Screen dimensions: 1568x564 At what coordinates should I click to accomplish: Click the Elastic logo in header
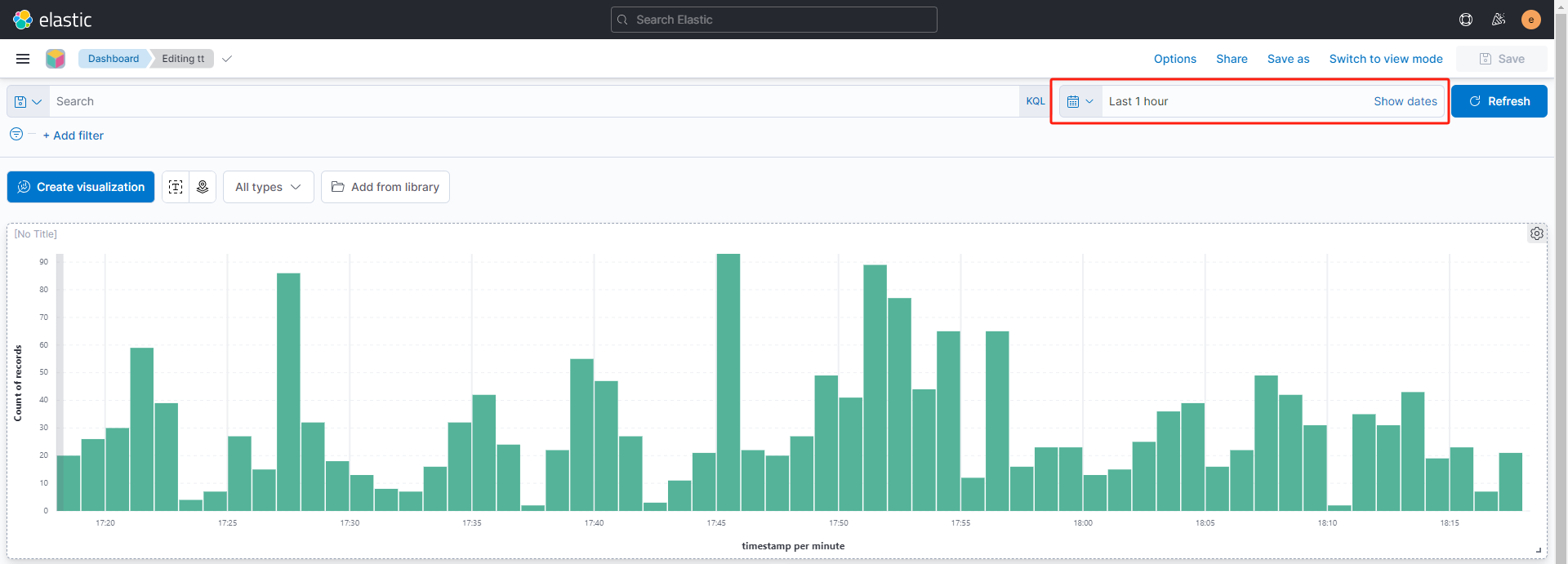(x=52, y=20)
